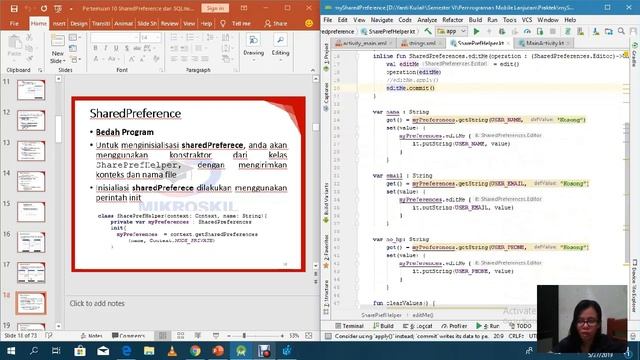Expand the New Slide dropdown
This screenshot has height=360, width=640.
[58, 58]
